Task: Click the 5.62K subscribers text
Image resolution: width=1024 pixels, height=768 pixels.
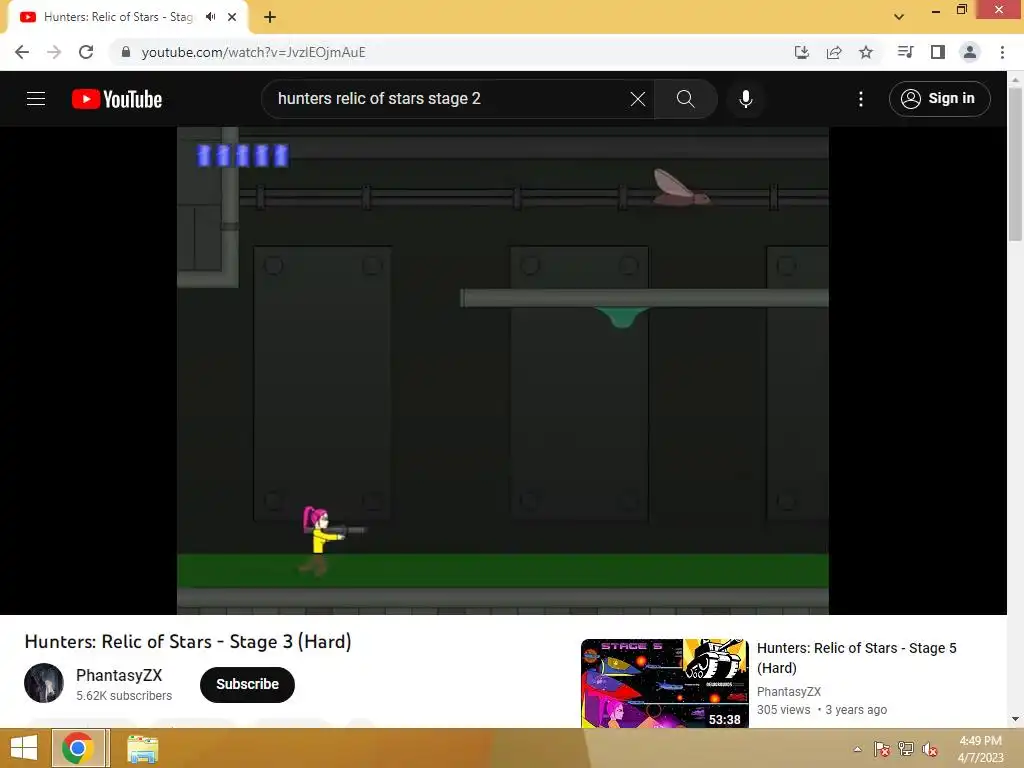Action: (x=124, y=696)
